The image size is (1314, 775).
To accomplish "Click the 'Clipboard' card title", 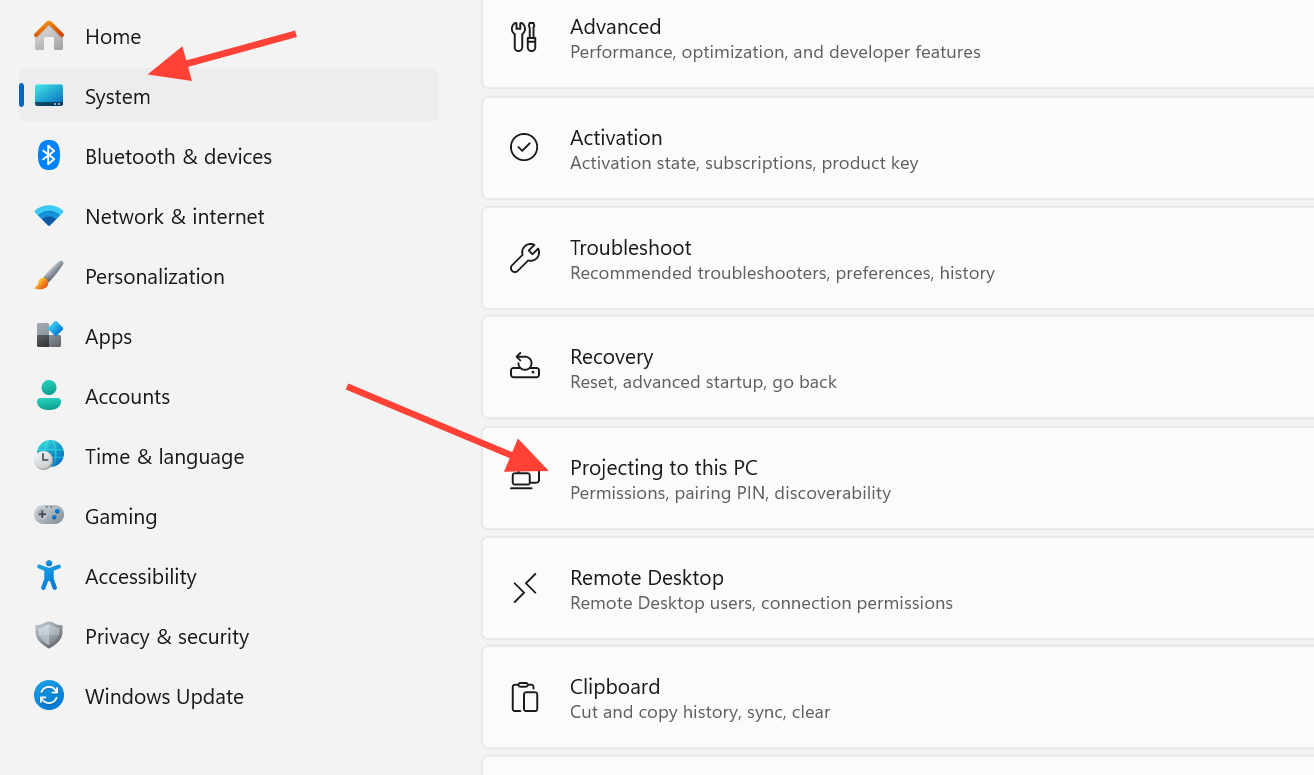I will [615, 687].
